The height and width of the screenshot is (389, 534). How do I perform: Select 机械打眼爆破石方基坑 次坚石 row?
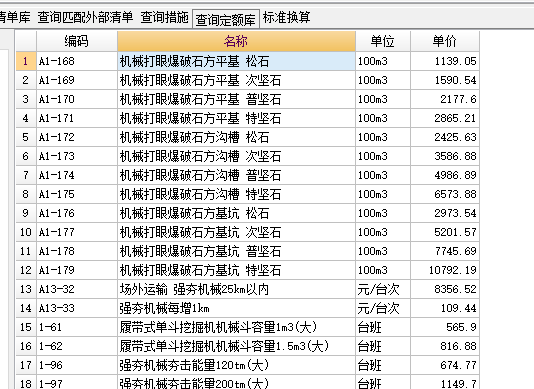click(236, 232)
